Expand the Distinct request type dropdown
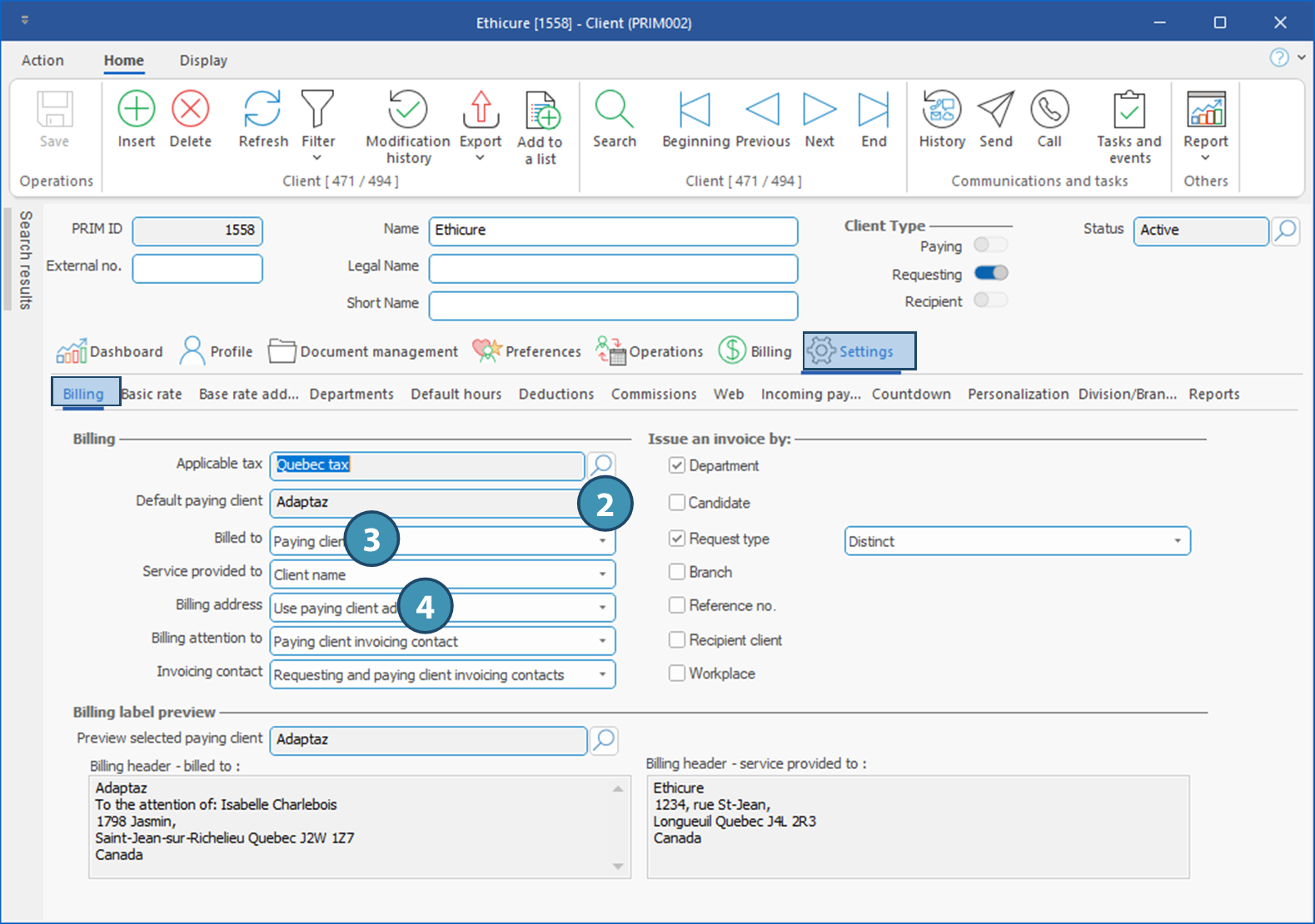 tap(1177, 541)
